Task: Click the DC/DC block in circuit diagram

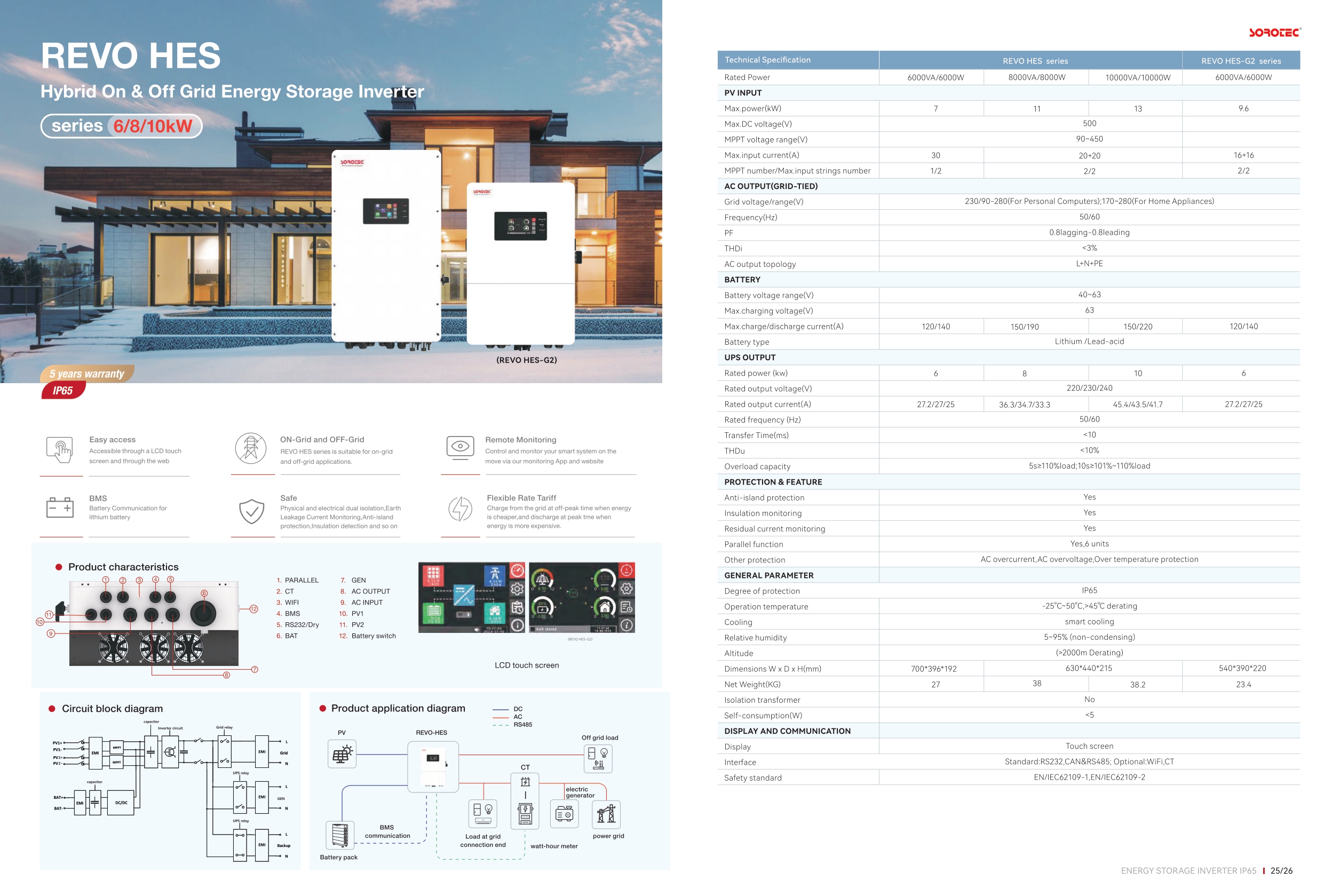Action: pos(121,803)
